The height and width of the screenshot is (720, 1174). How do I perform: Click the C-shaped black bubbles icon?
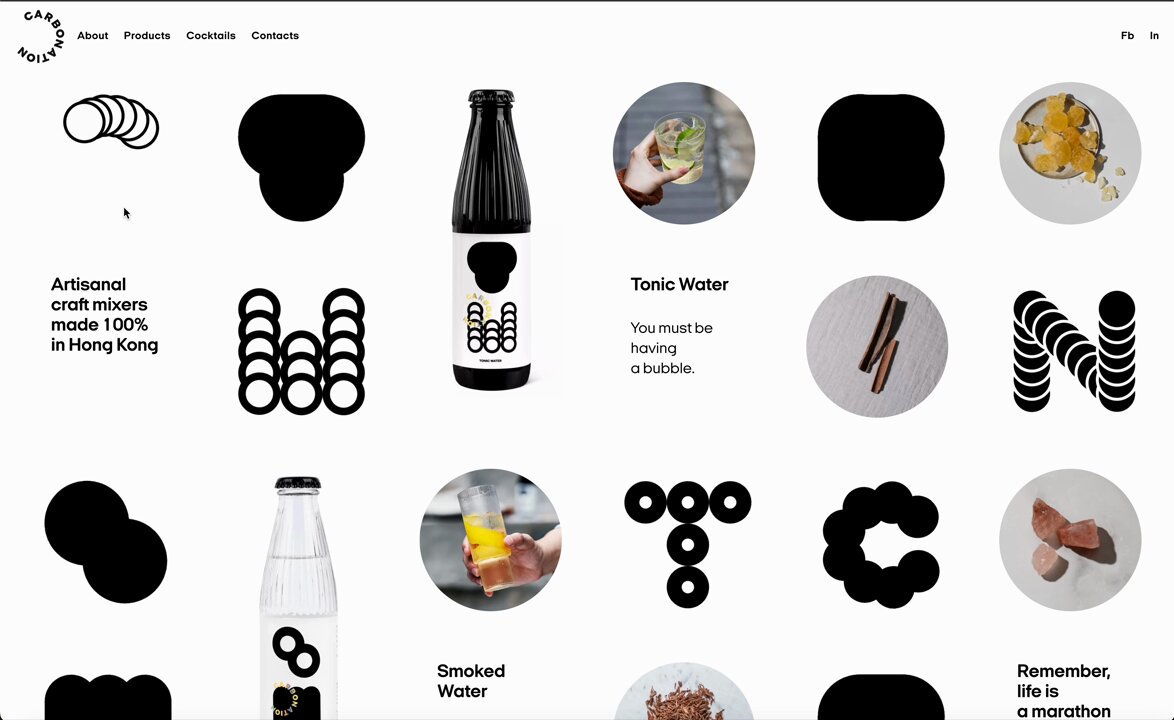tap(880, 544)
